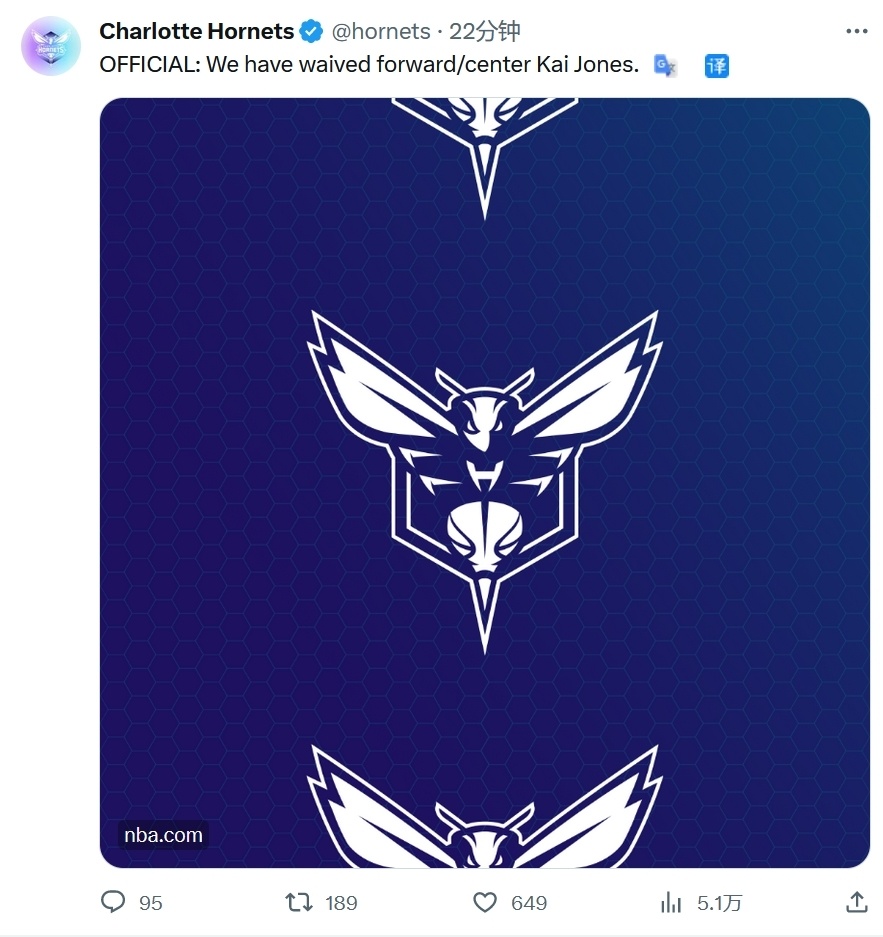The image size is (883, 937).
Task: Click the reply count 95
Action: pos(151,903)
